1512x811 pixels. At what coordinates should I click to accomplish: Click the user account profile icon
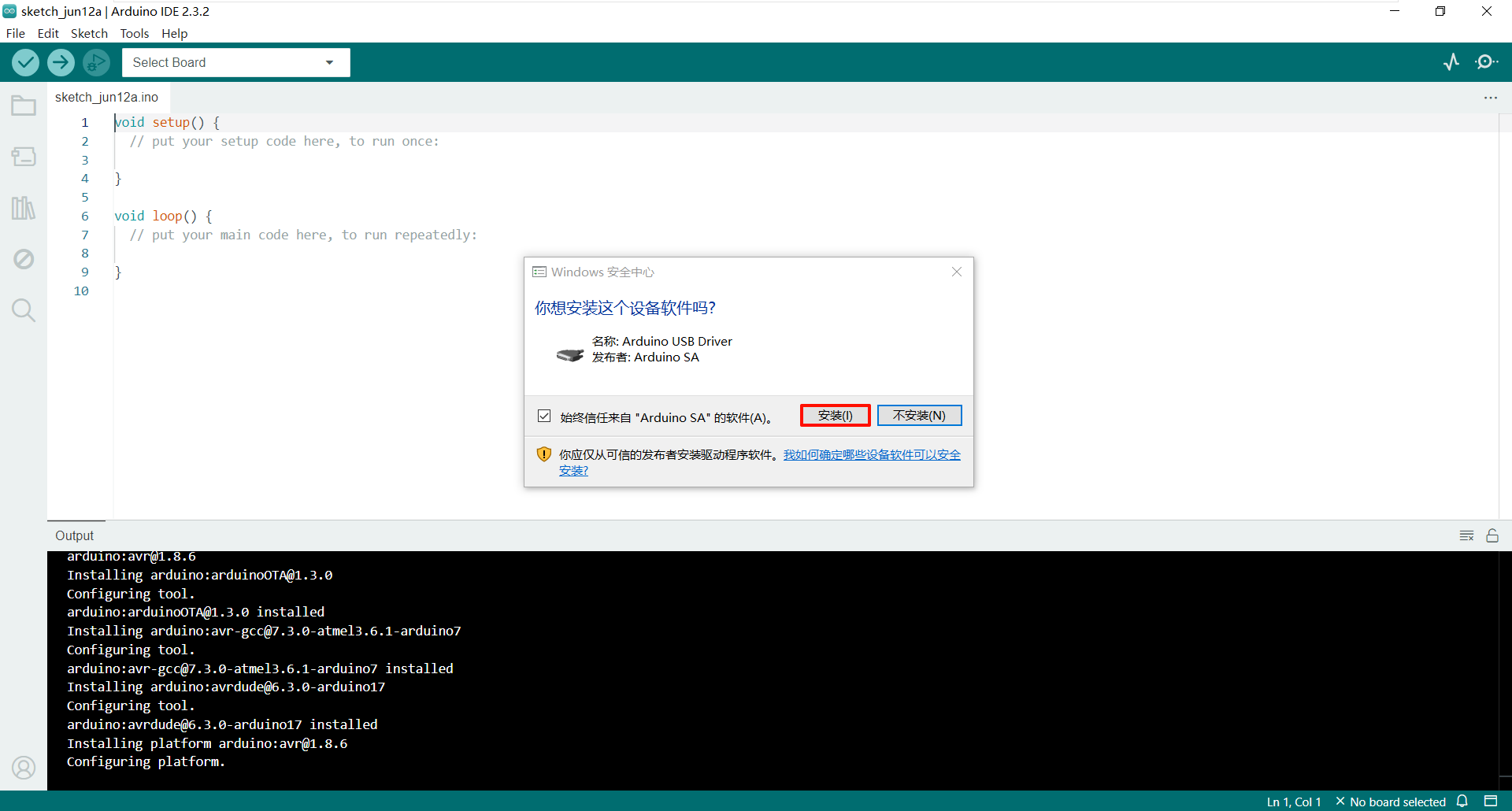(x=24, y=767)
